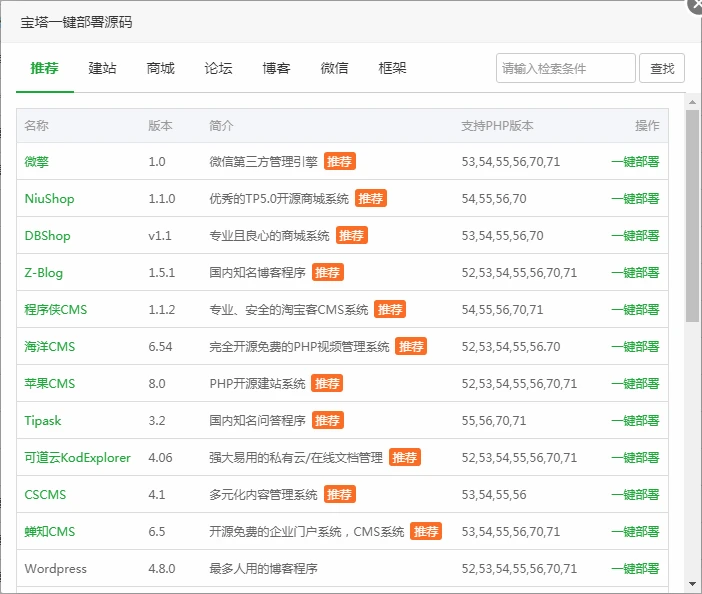Click 一键部署 in the Z-Blog row
This screenshot has height=594, width=702.
(x=635, y=272)
